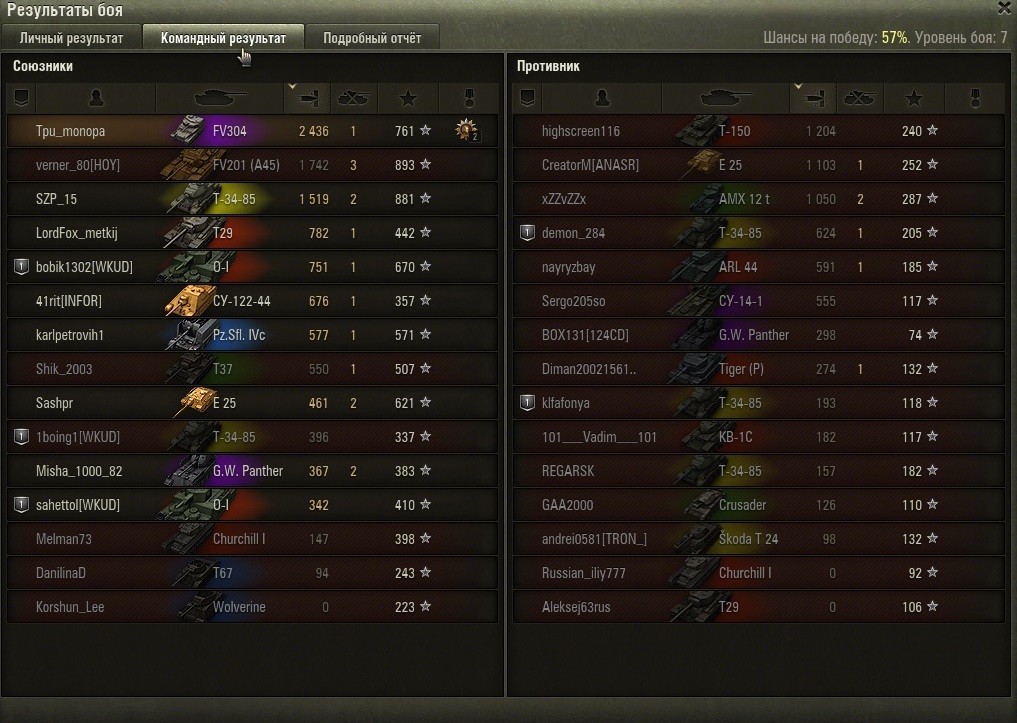Screen dimensions: 1017x723
Task: Sort allies by tank vehicle icon
Action: pos(220,99)
